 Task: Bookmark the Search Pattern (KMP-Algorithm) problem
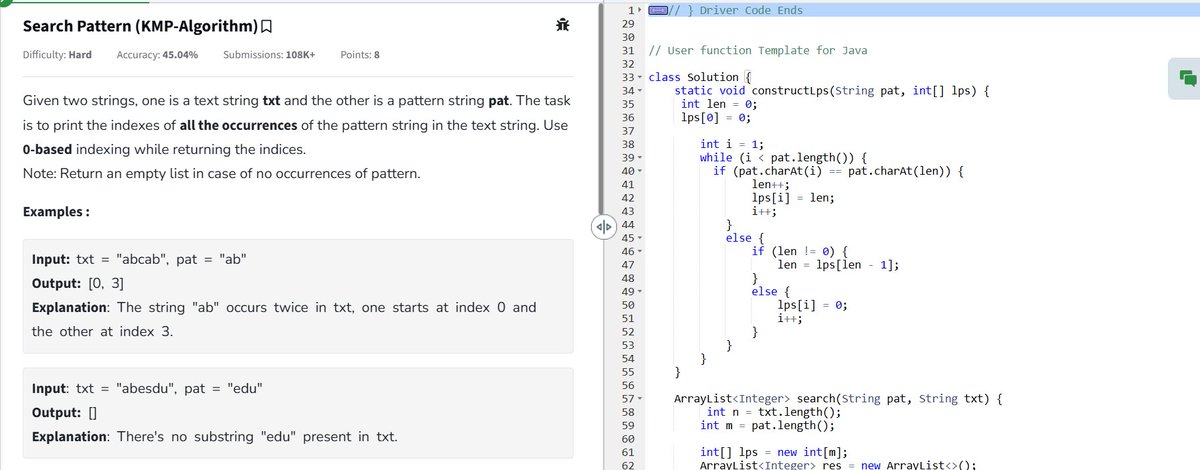(x=268, y=24)
